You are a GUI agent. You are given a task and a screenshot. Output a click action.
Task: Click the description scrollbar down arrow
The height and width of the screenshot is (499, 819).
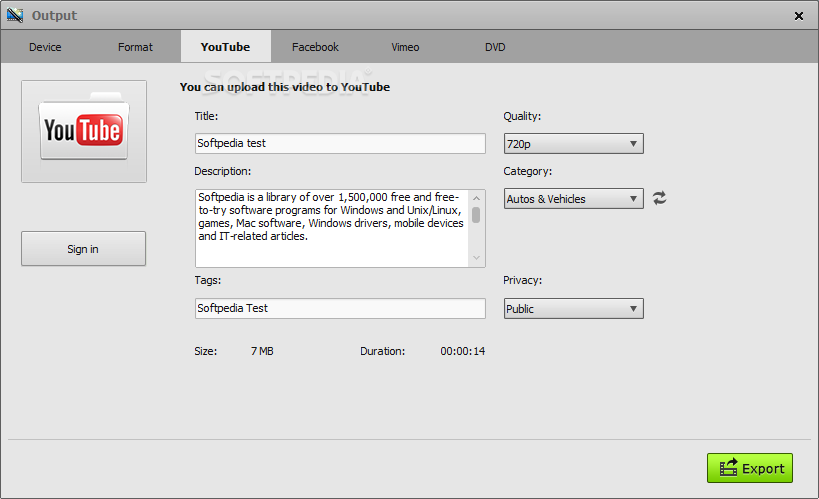pos(476,258)
